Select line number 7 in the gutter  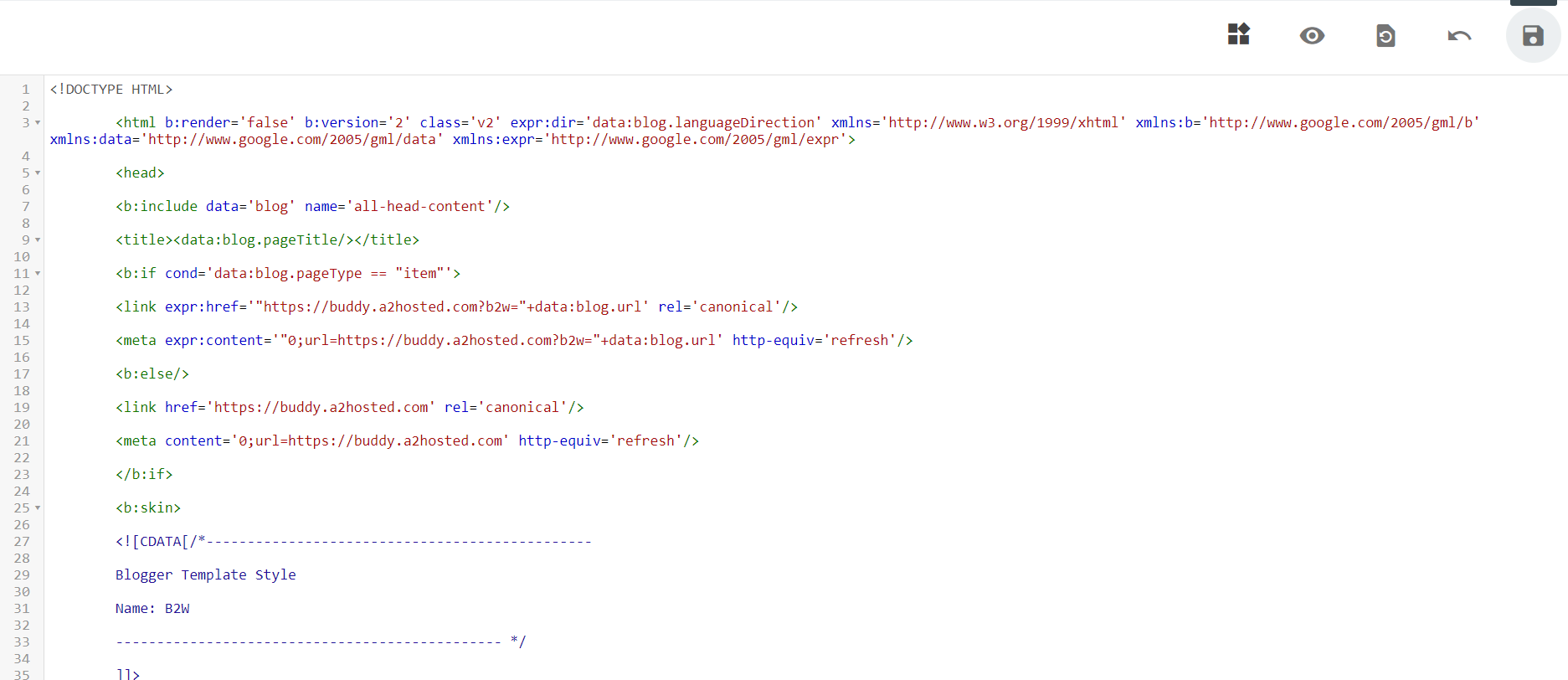(25, 207)
